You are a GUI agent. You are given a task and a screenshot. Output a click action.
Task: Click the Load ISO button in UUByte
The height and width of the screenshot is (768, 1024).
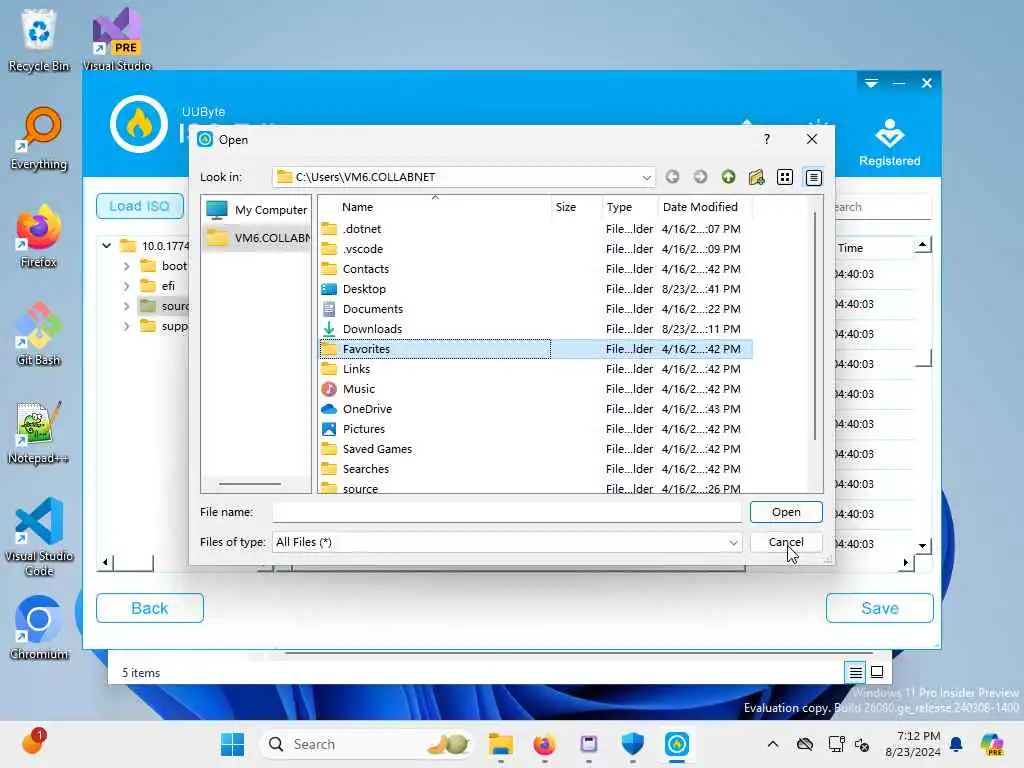point(139,206)
